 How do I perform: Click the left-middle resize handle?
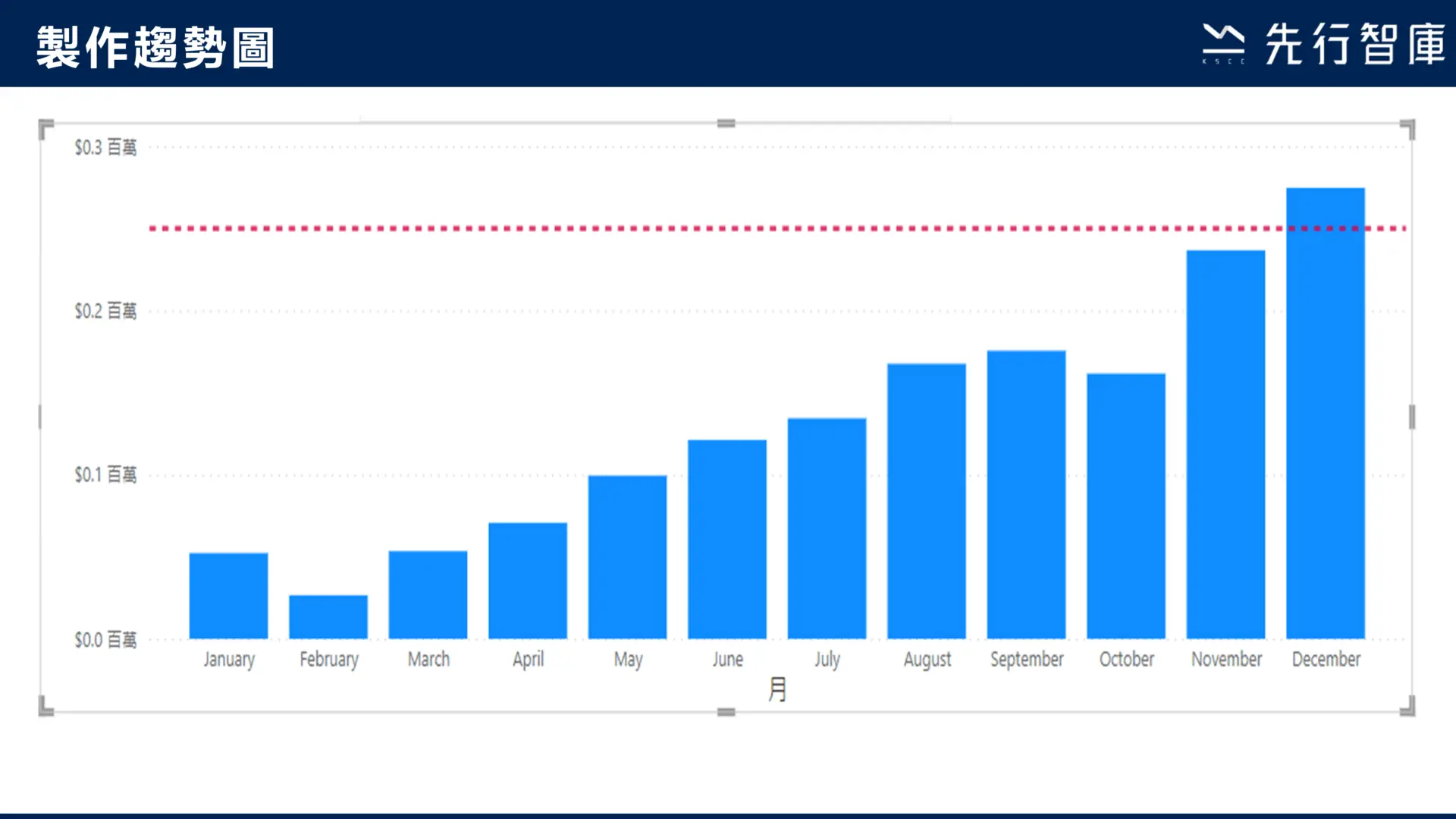tap(40, 417)
